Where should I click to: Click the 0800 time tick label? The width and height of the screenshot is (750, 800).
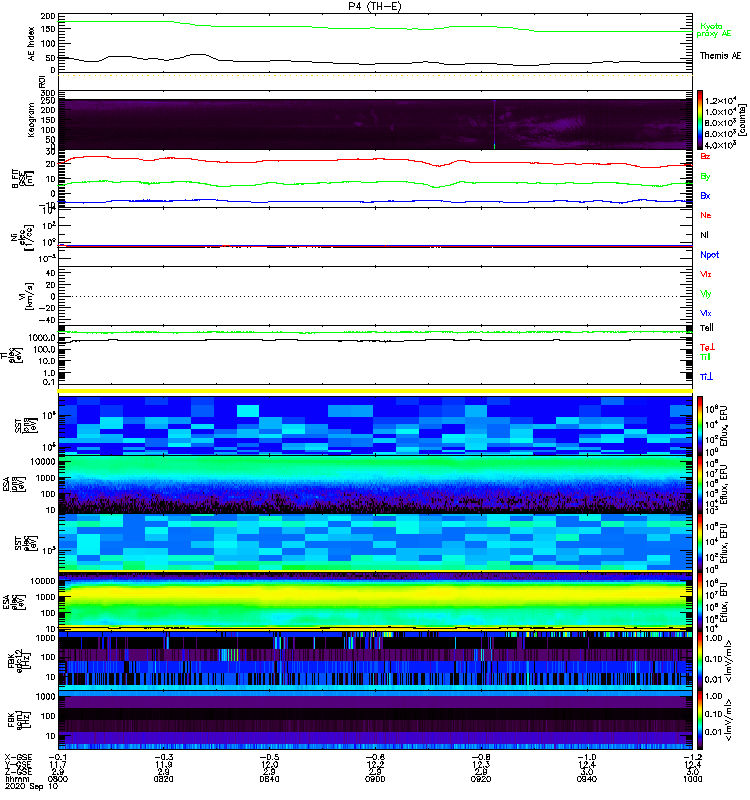[58, 779]
